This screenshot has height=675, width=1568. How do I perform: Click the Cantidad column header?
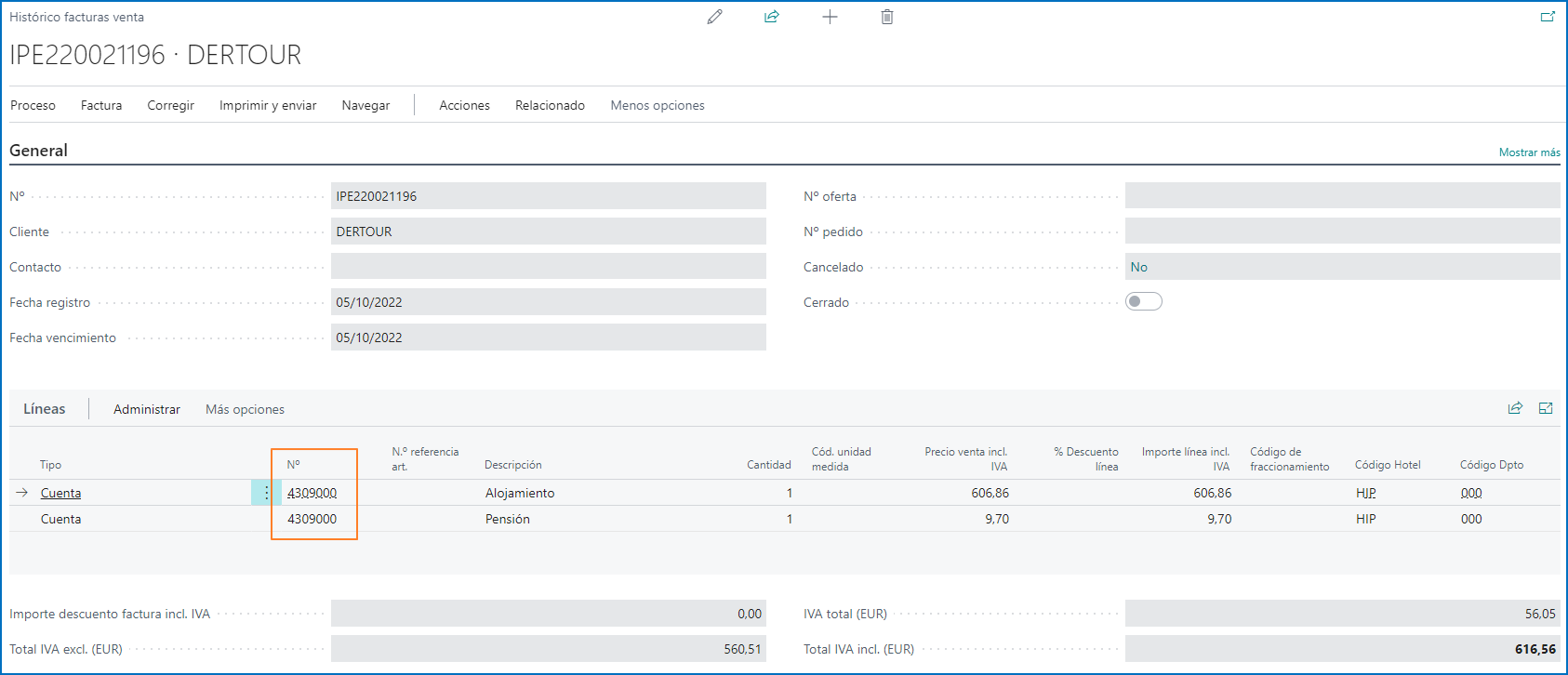[x=768, y=465]
